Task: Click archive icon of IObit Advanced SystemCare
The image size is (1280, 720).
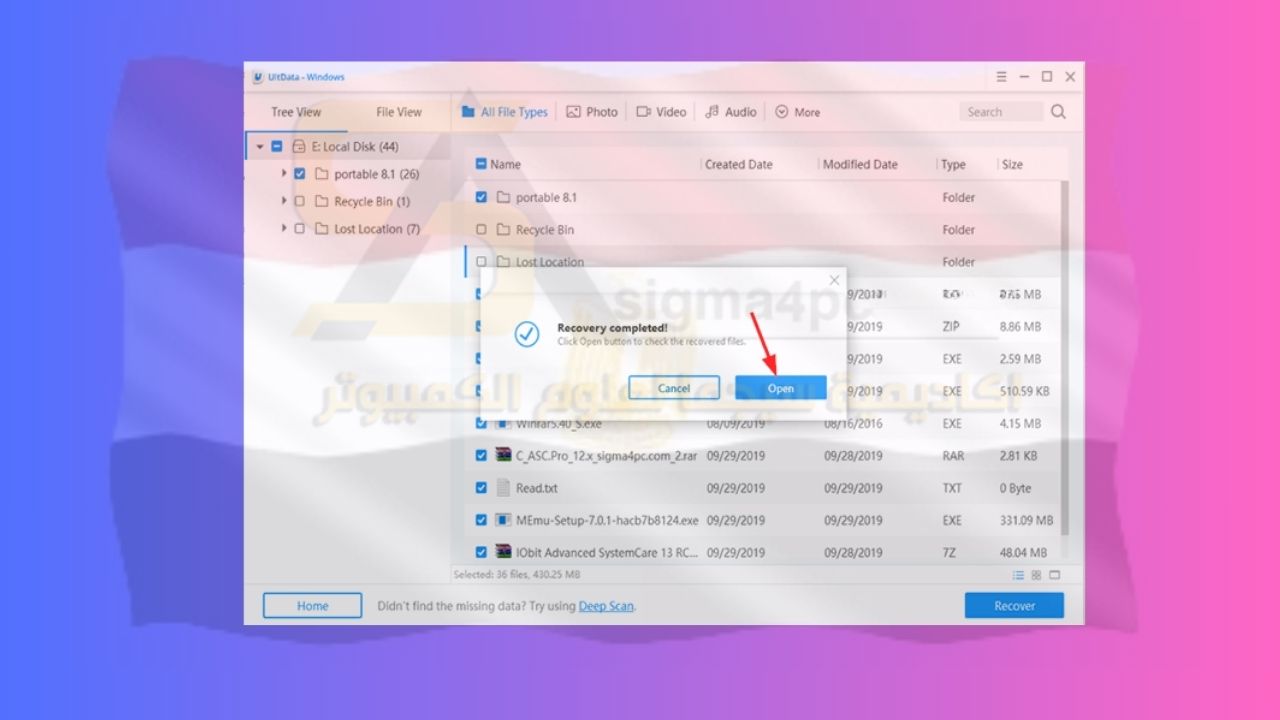Action: tap(503, 552)
